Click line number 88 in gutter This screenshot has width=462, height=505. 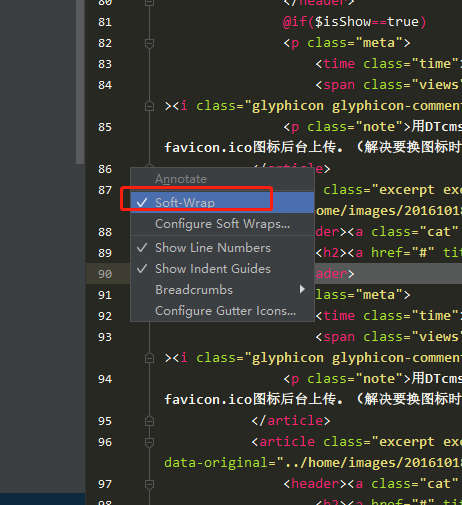click(105, 232)
